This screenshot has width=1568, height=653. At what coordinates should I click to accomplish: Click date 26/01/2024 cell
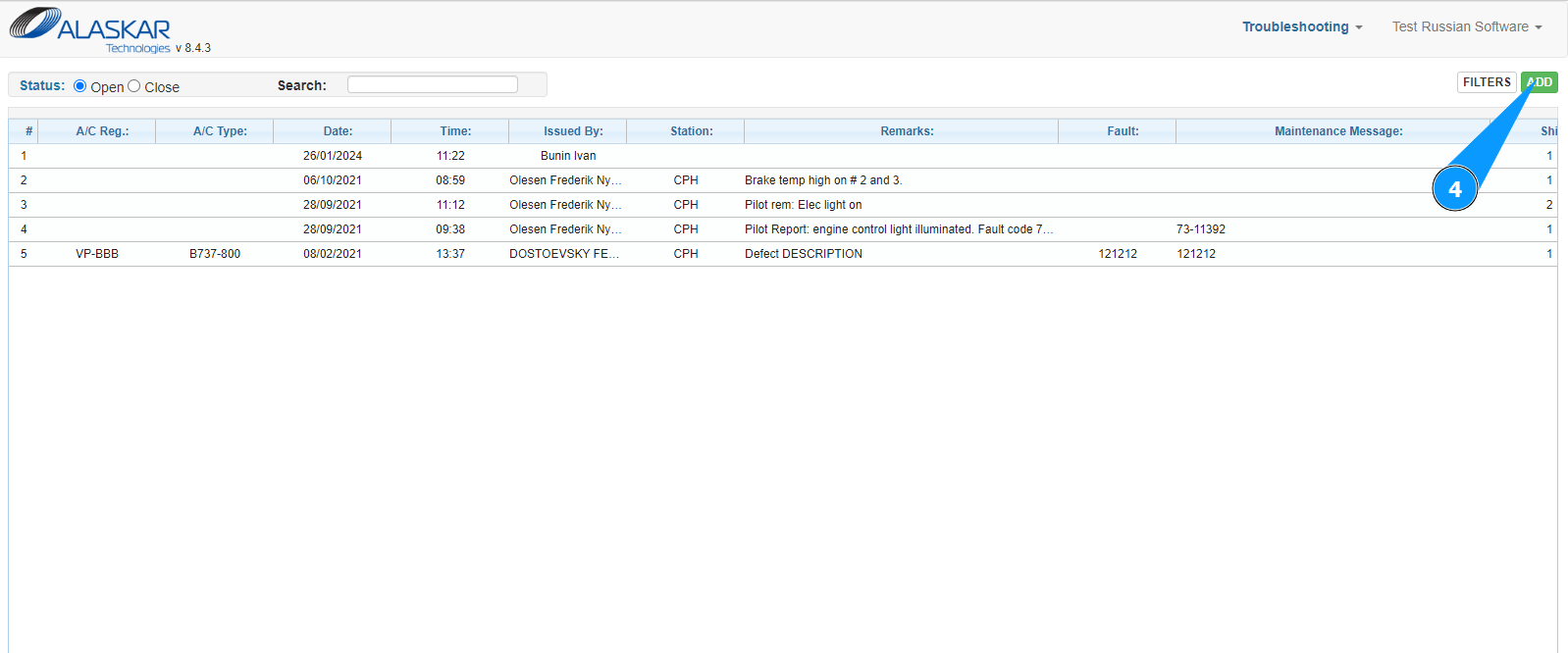tap(333, 156)
